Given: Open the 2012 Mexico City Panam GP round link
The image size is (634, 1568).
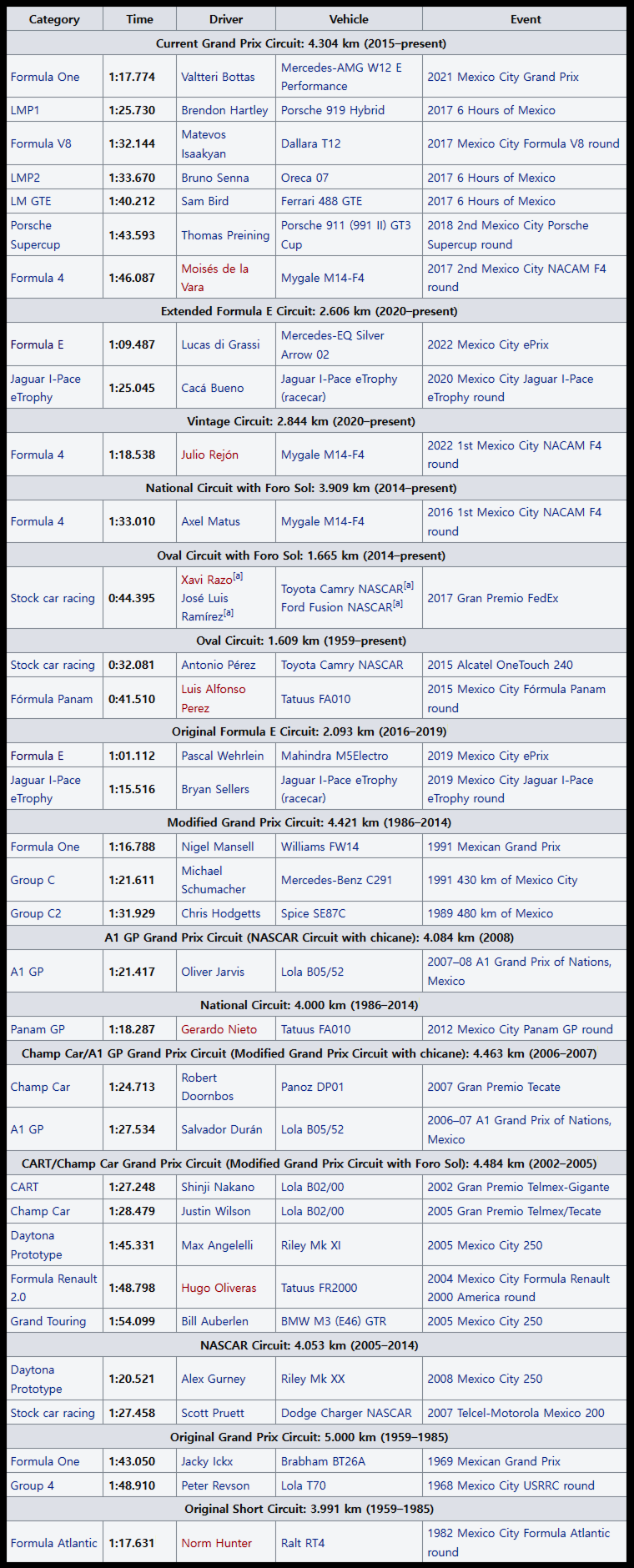Looking at the screenshot, I should 520,1029.
